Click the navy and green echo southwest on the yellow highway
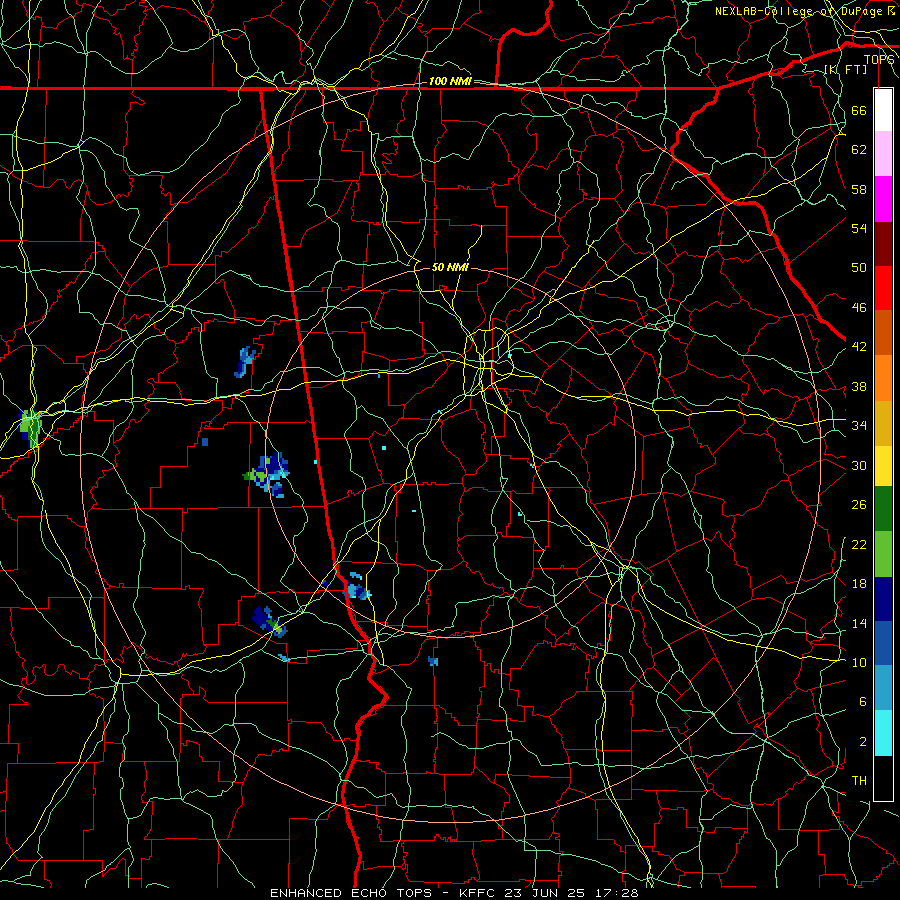This screenshot has width=900, height=900. (x=269, y=622)
